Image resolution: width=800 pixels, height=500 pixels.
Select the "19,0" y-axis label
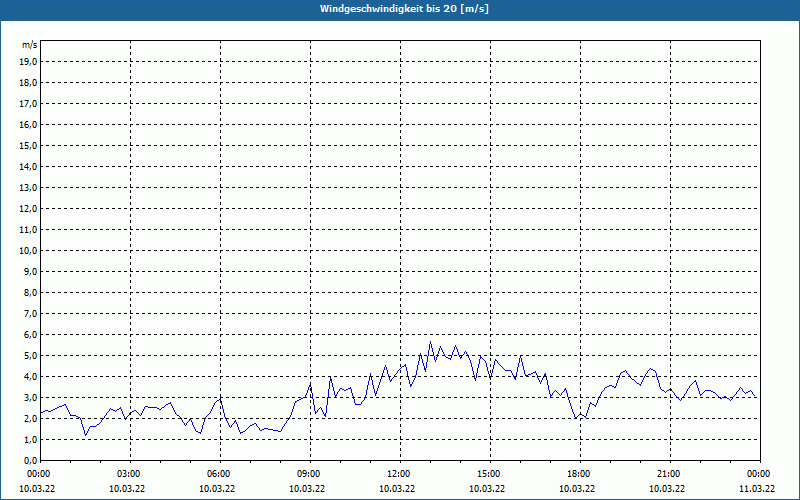pos(29,62)
